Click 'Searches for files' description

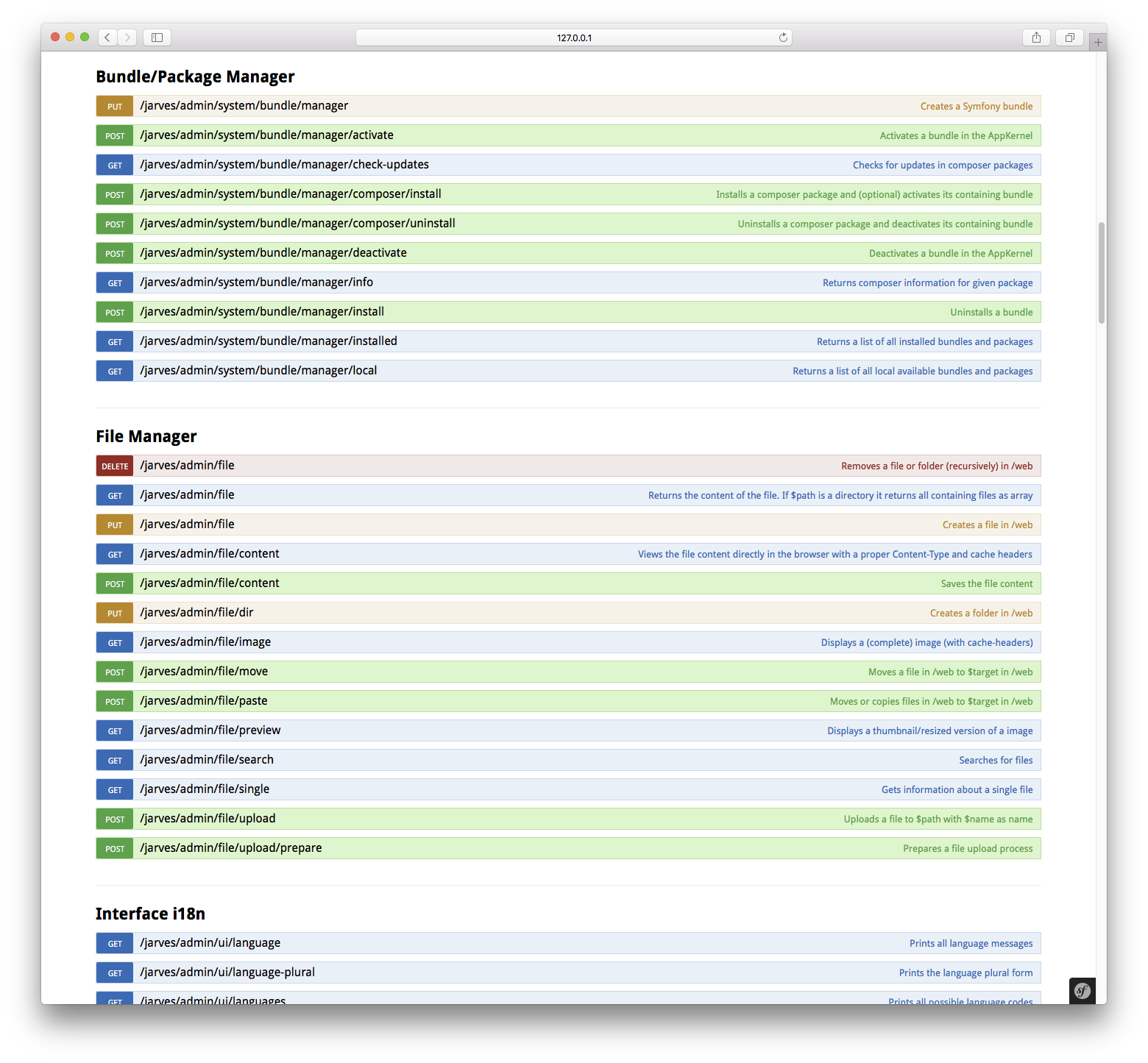(996, 761)
